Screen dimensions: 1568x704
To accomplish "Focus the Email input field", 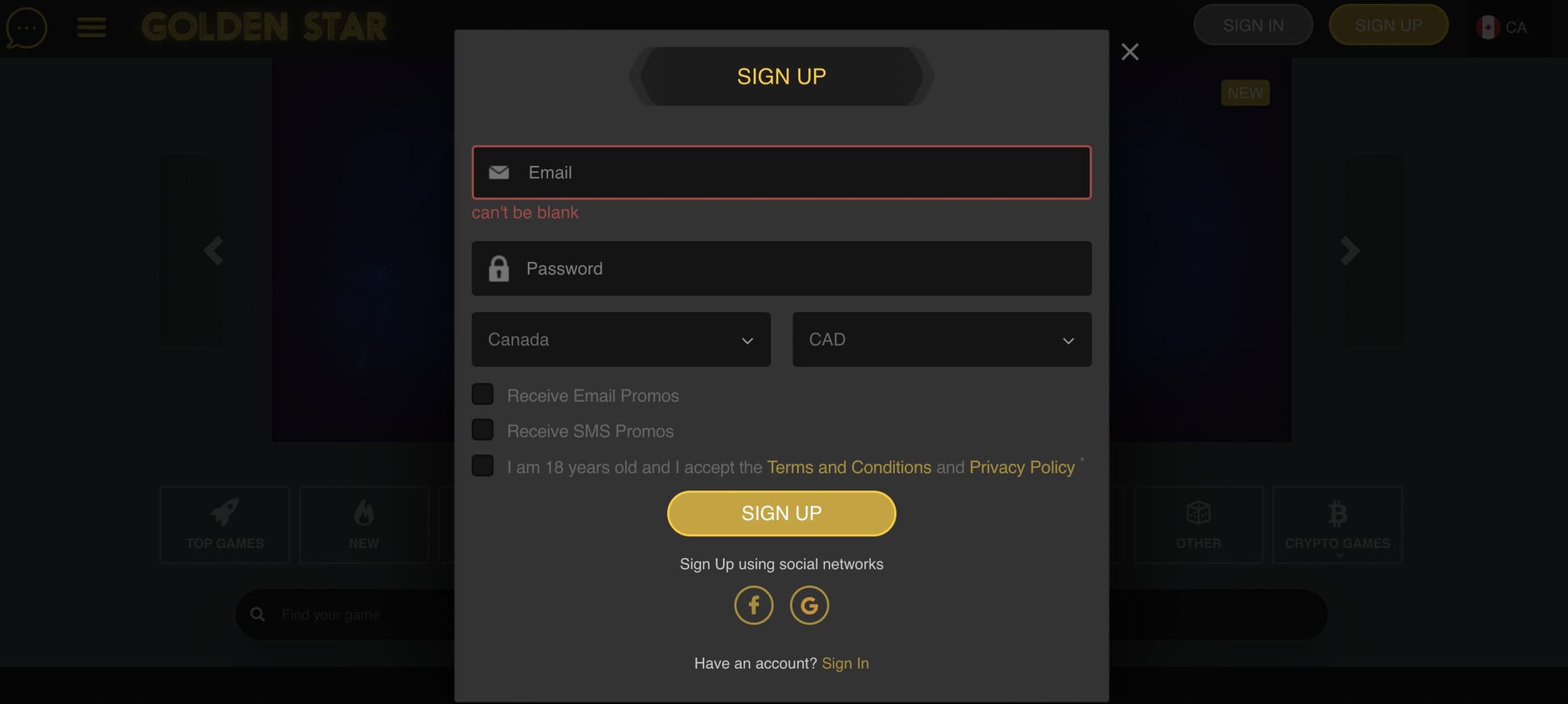I will (781, 173).
